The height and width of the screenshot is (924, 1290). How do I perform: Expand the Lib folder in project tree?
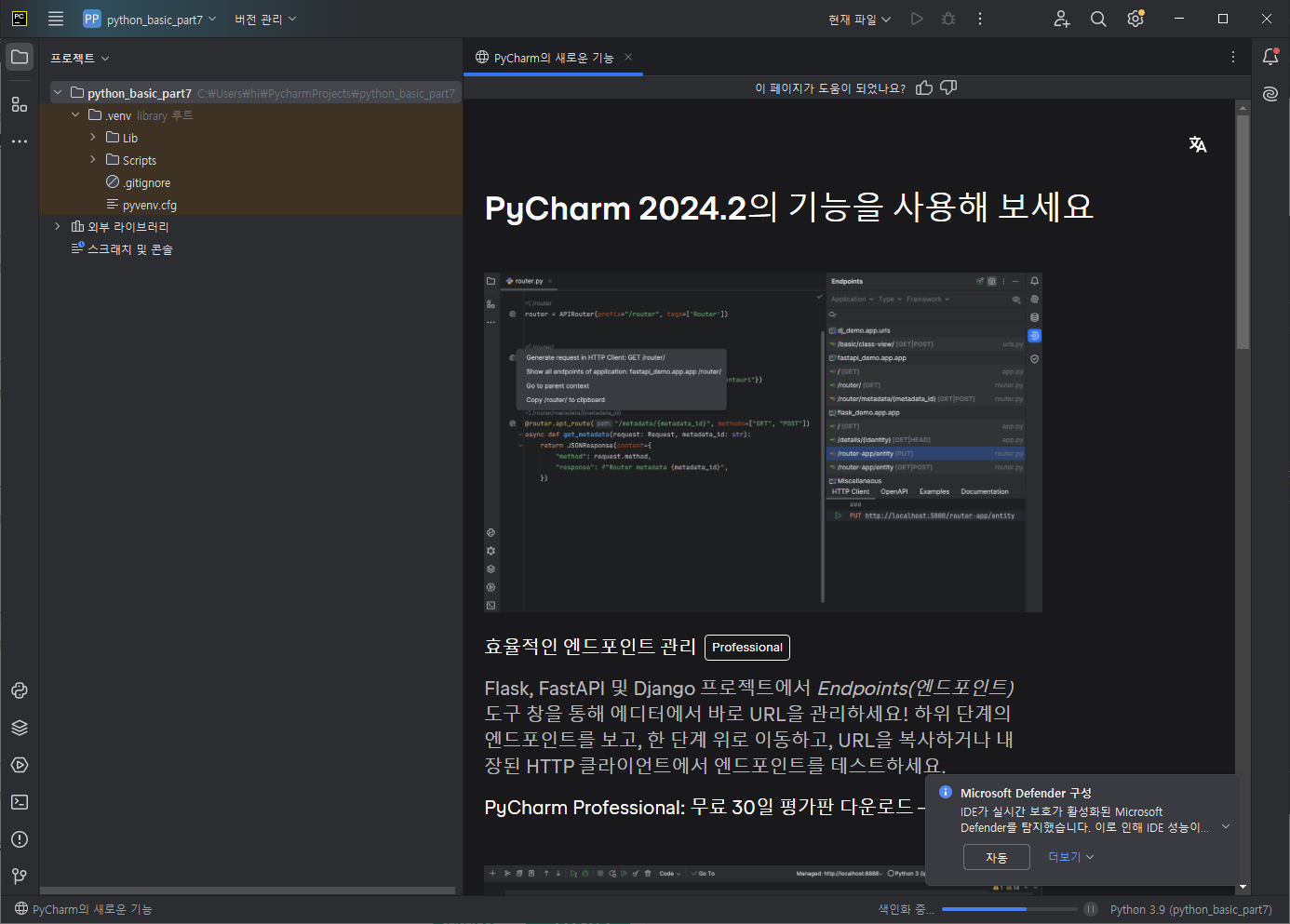pos(93,137)
